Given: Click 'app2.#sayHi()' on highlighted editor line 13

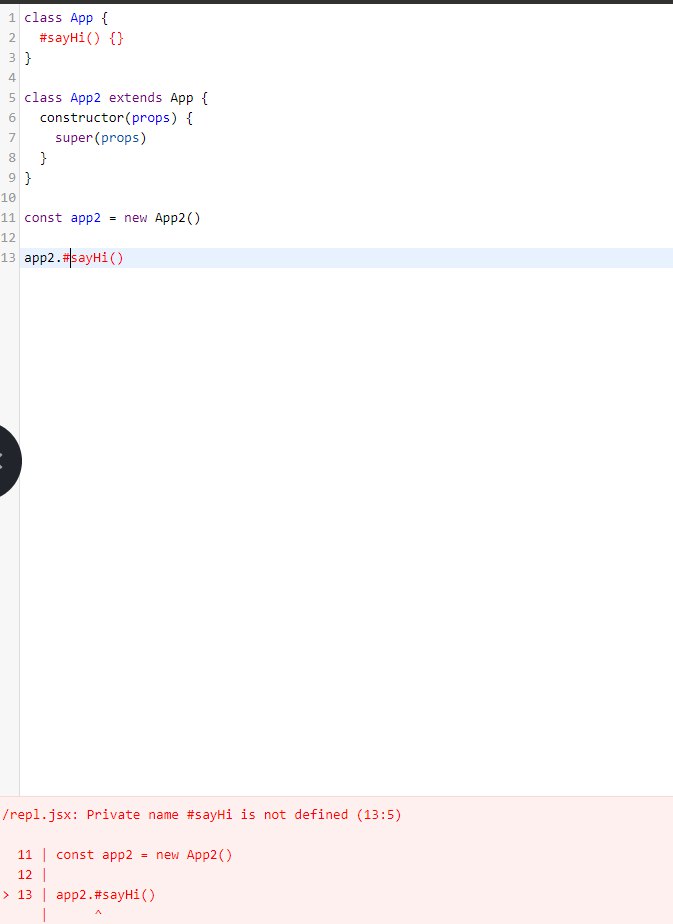Looking at the screenshot, I should click(74, 258).
